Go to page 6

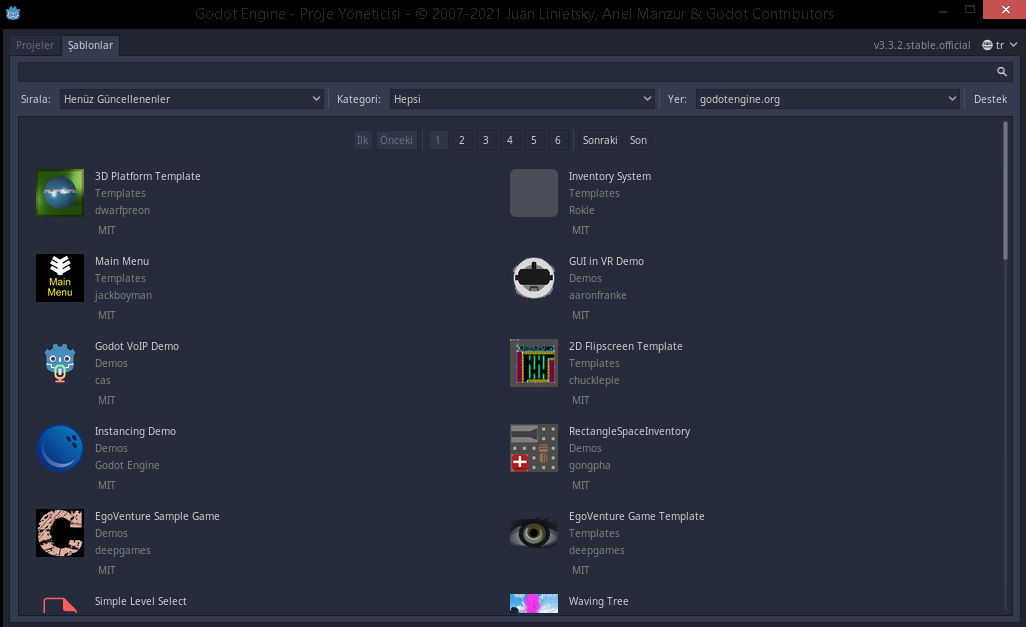click(557, 140)
